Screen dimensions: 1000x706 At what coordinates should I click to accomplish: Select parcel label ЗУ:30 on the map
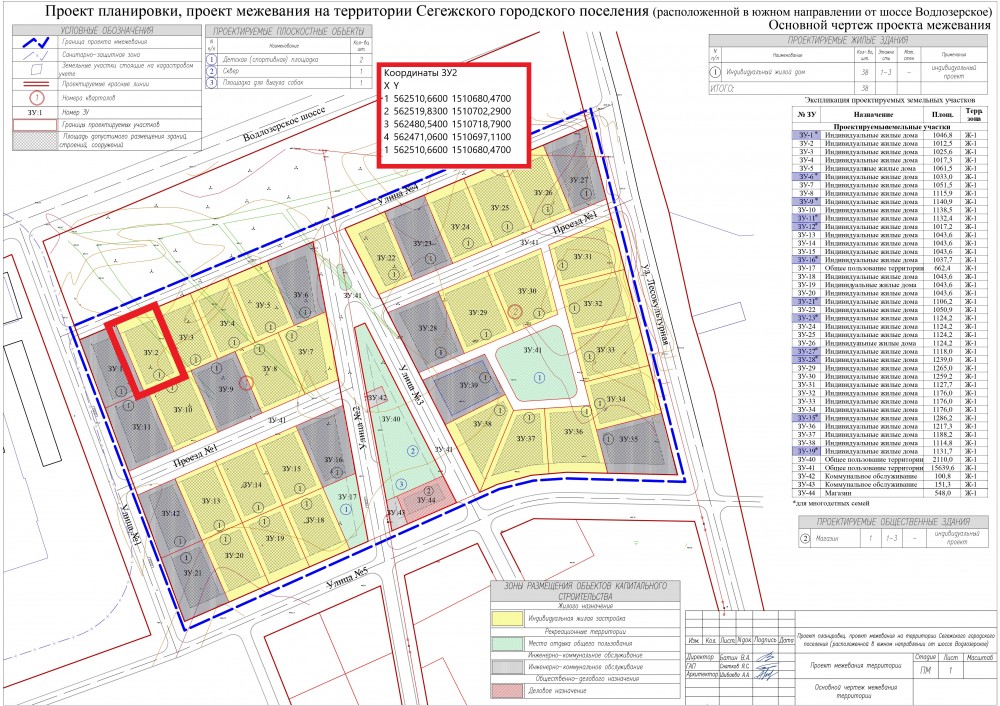click(x=527, y=291)
